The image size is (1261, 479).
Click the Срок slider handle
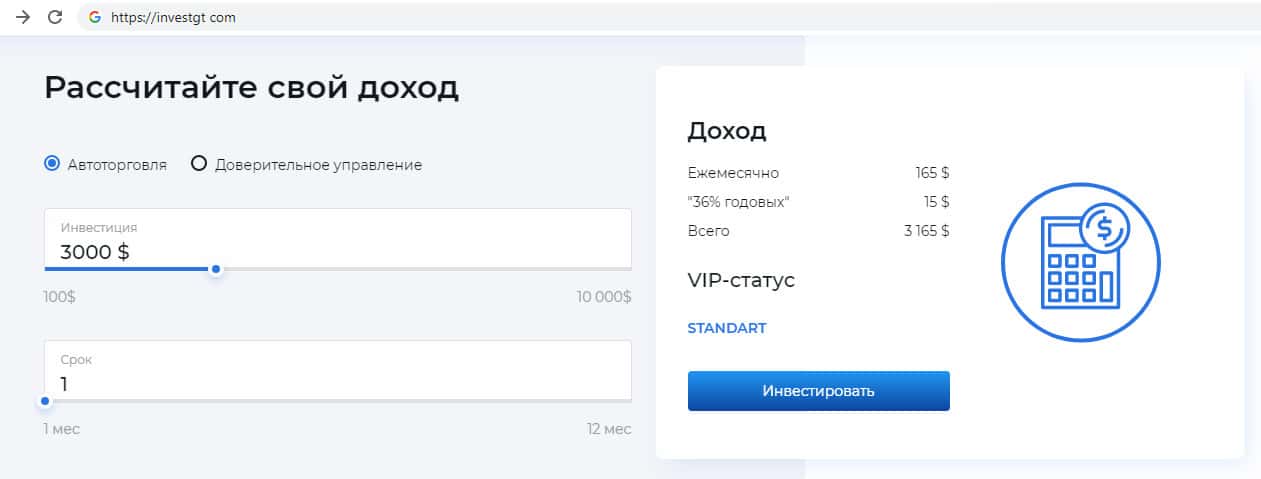45,401
